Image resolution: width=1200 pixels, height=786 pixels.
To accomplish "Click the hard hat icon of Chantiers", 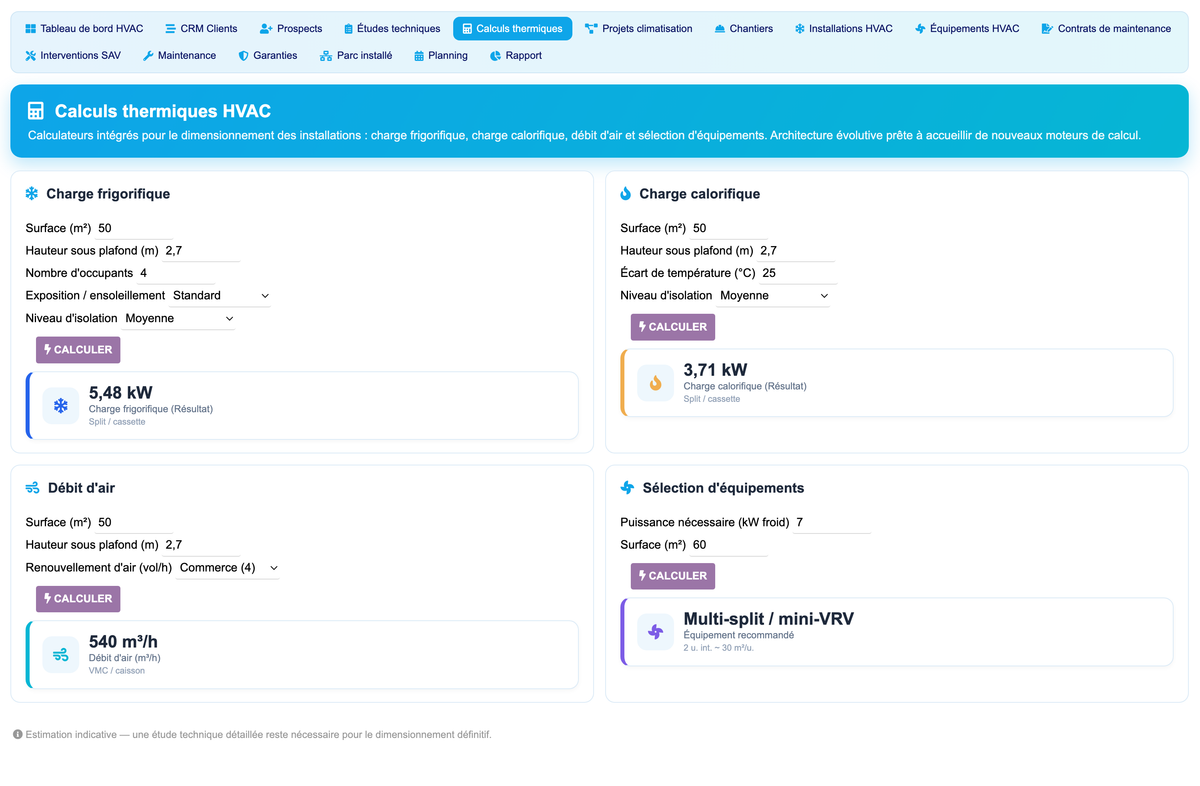I will (720, 29).
